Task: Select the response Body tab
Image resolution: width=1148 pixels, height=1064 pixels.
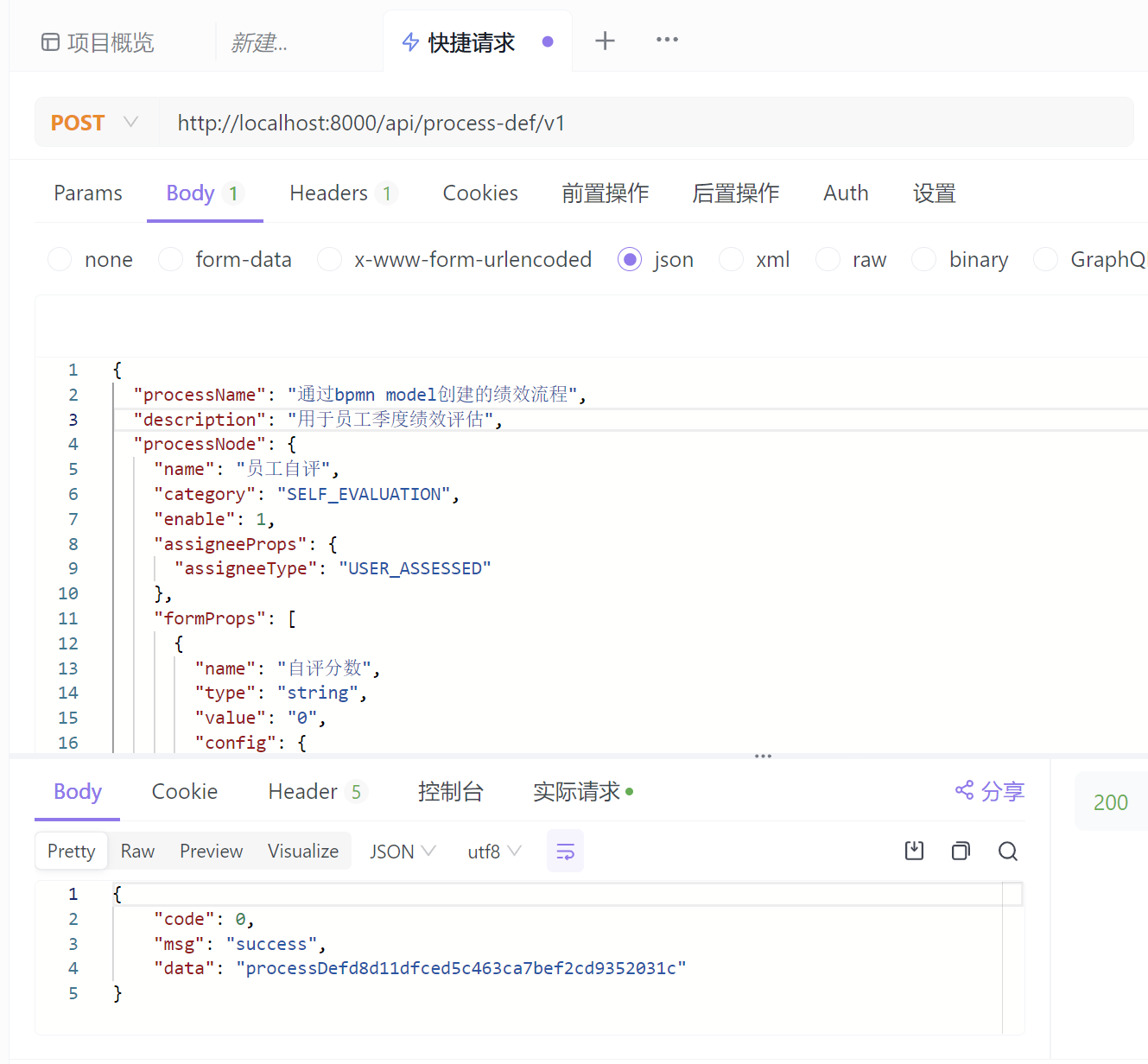Action: pyautogui.click(x=78, y=792)
